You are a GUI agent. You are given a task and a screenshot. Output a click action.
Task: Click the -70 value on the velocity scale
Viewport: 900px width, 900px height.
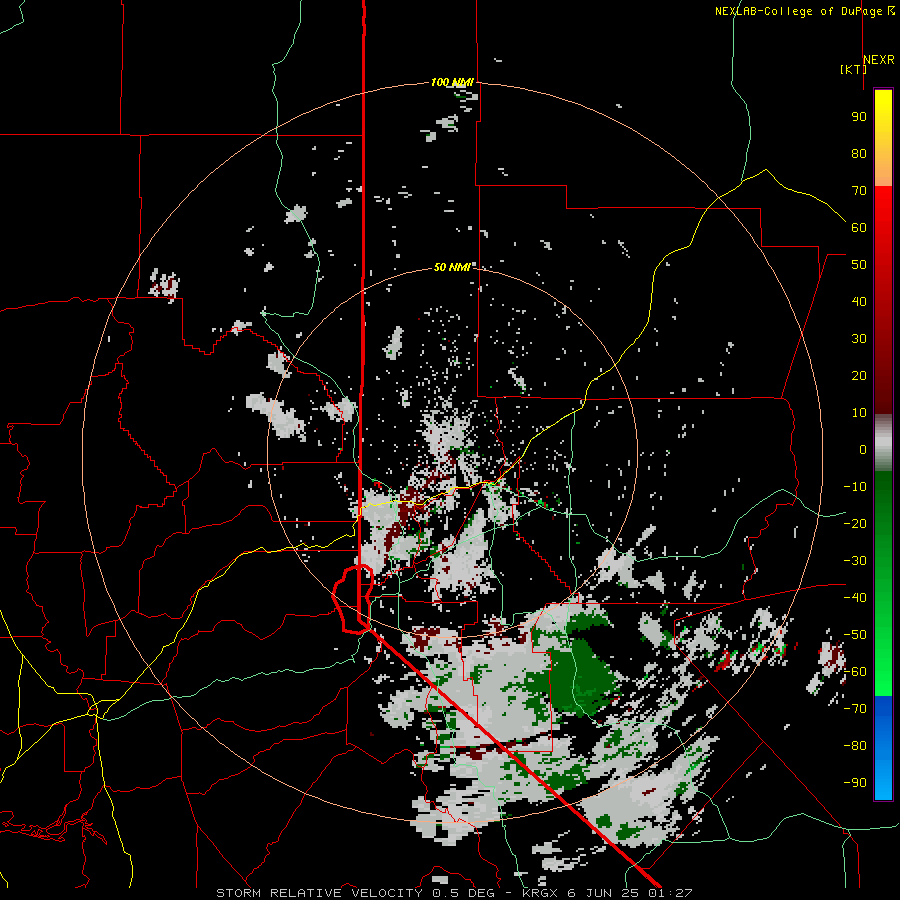click(x=855, y=709)
